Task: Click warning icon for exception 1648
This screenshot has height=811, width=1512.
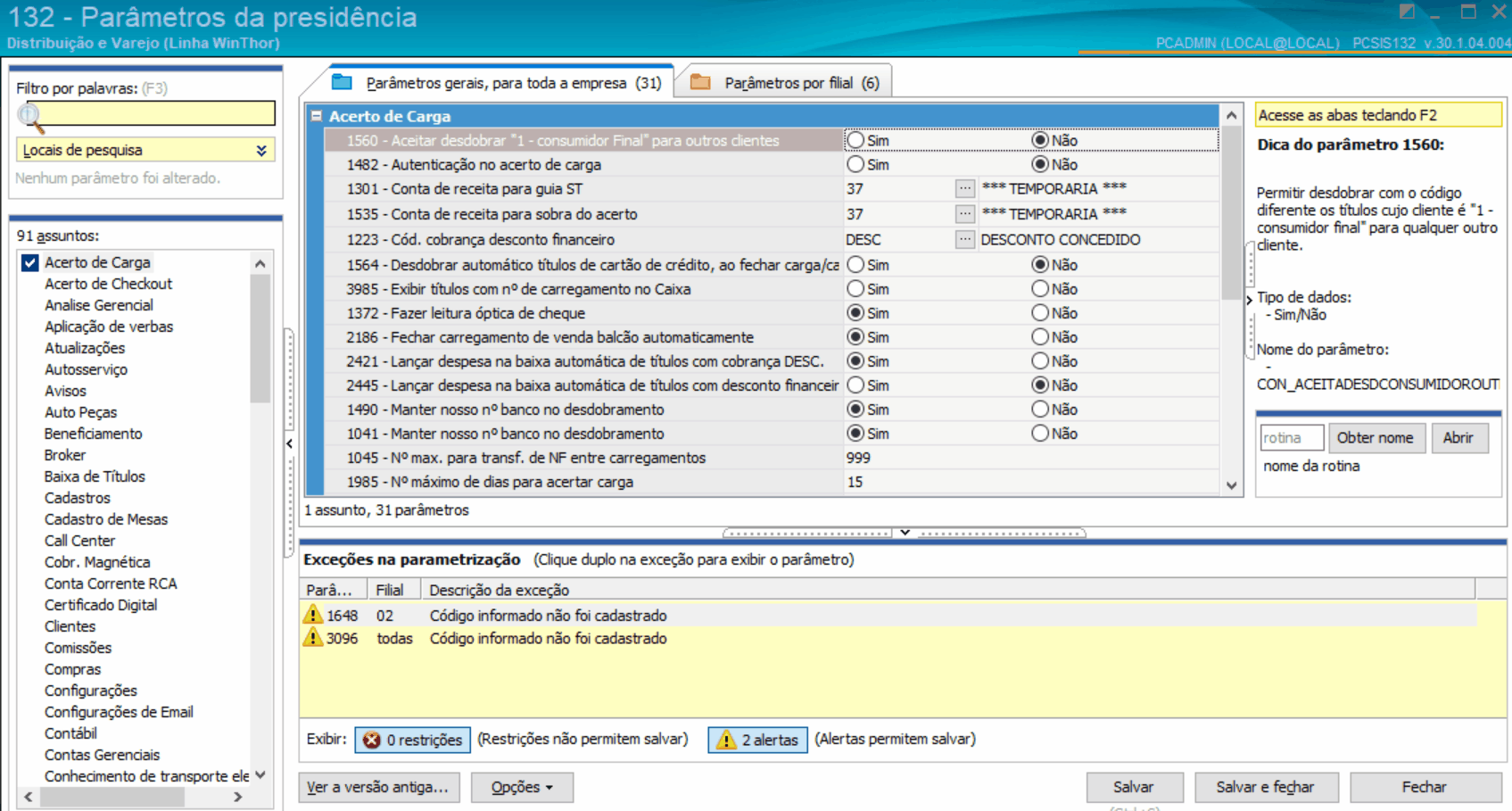Action: [x=312, y=615]
